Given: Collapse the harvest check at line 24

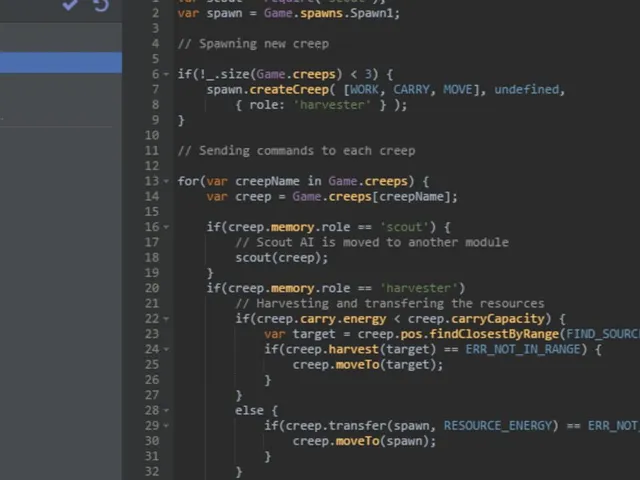Looking at the screenshot, I should [x=166, y=349].
